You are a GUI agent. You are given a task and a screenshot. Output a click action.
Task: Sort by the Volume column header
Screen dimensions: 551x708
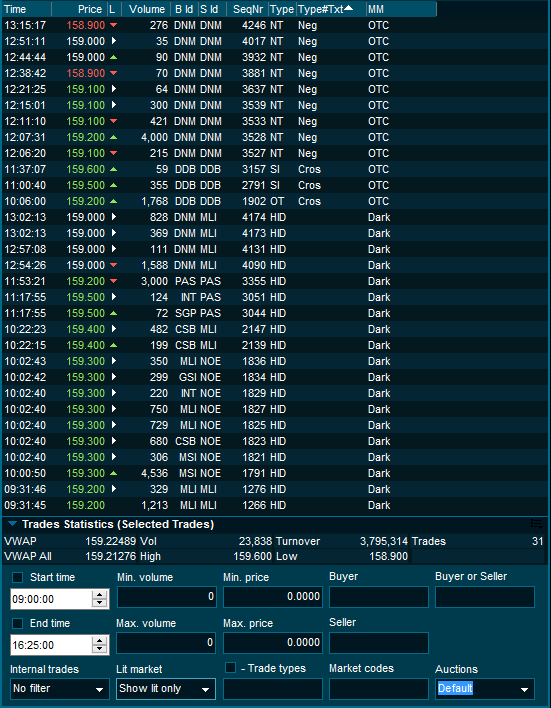(x=146, y=9)
